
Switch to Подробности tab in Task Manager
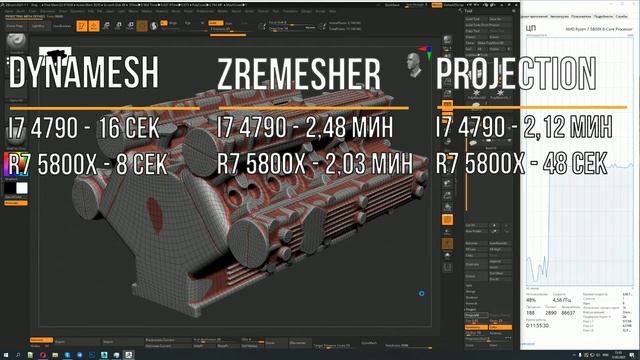(603, 17)
